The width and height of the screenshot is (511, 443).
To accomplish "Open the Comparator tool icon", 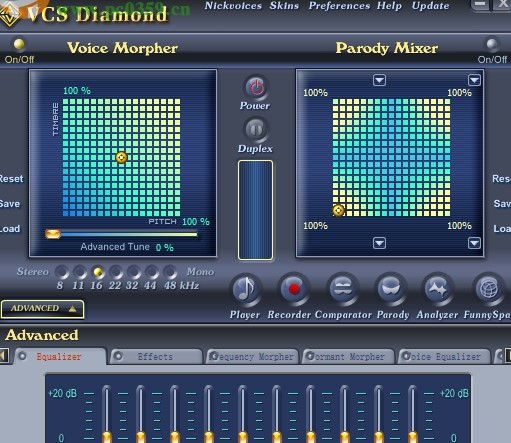I will click(343, 289).
